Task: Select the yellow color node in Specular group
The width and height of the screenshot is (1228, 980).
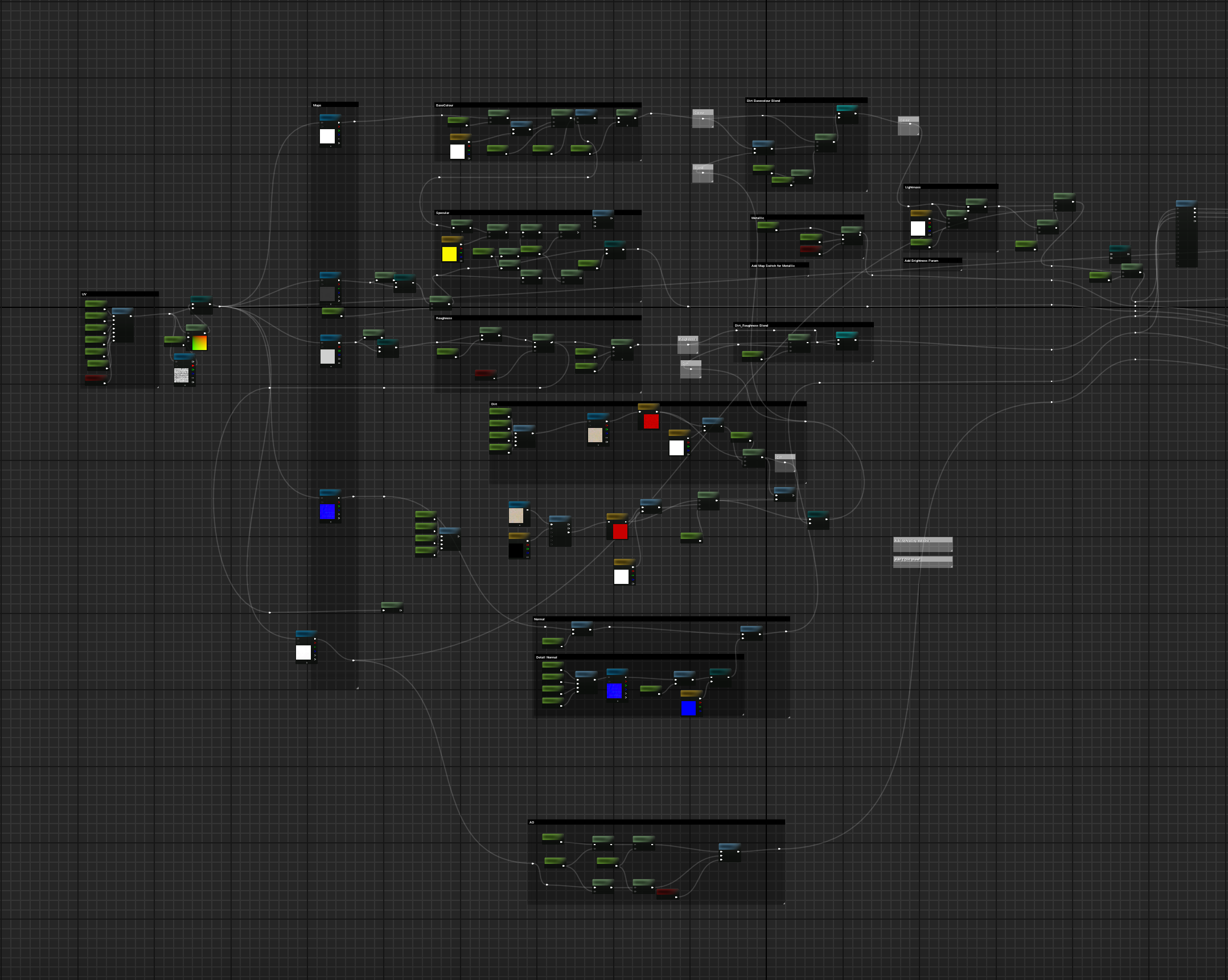Action: 449,254
